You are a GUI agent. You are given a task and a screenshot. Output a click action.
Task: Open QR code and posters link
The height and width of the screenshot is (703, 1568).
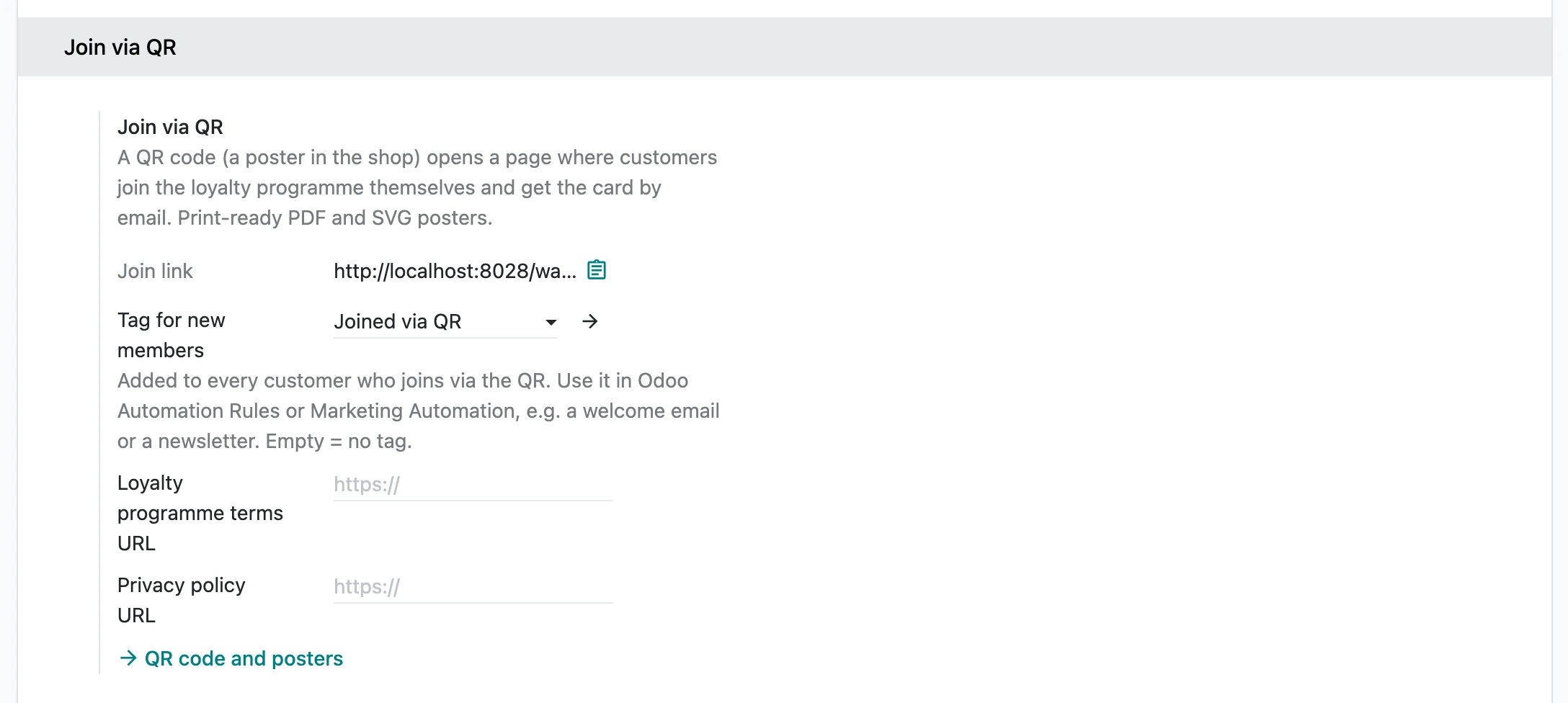click(x=231, y=658)
